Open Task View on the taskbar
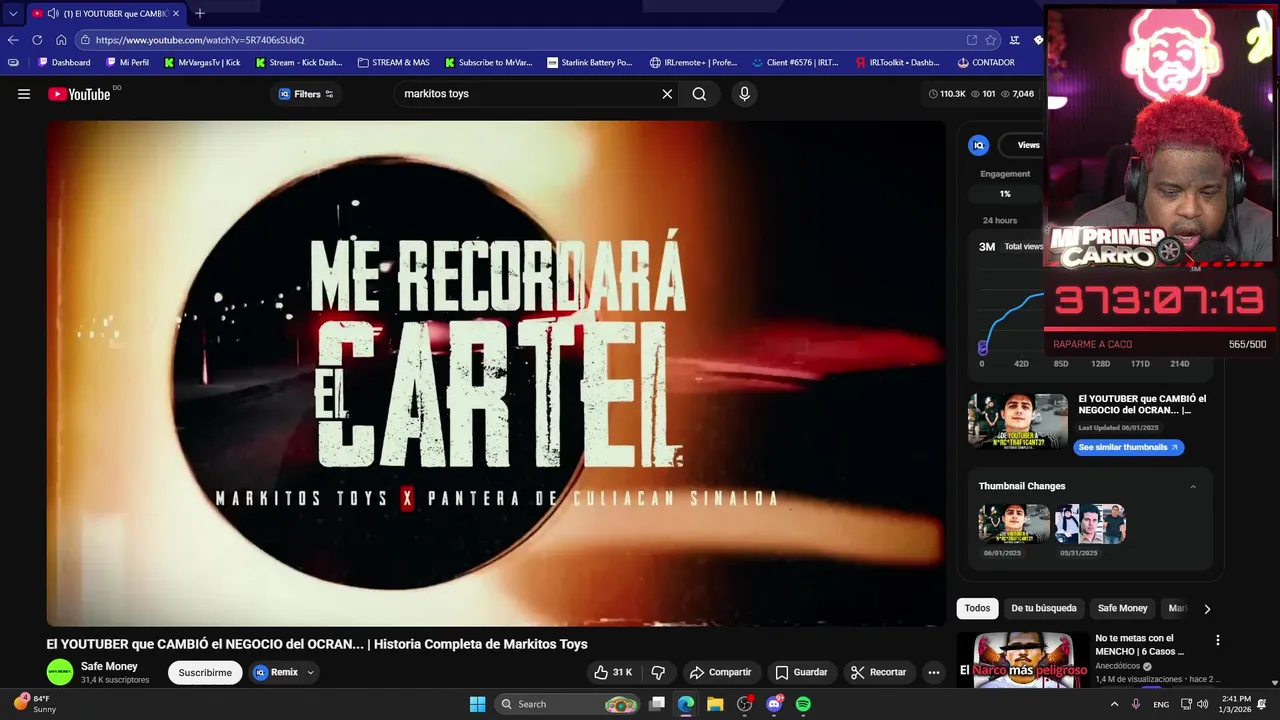1280x720 pixels. click(657, 704)
